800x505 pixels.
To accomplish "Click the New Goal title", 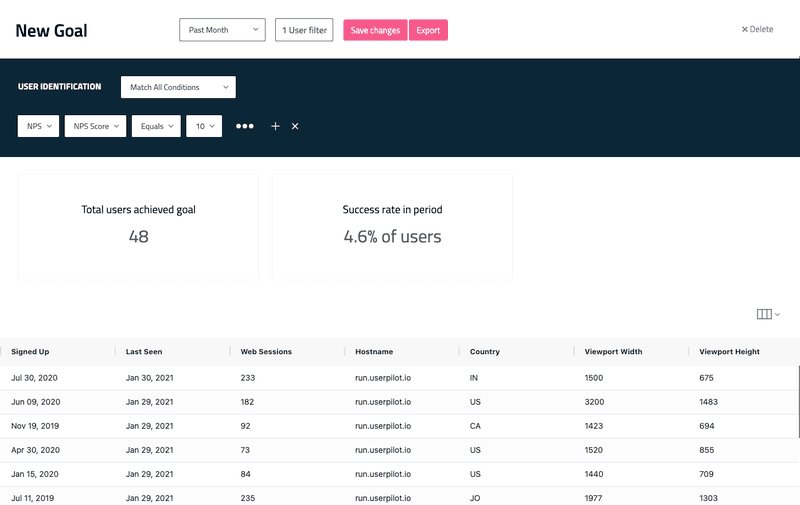I will pos(52,31).
